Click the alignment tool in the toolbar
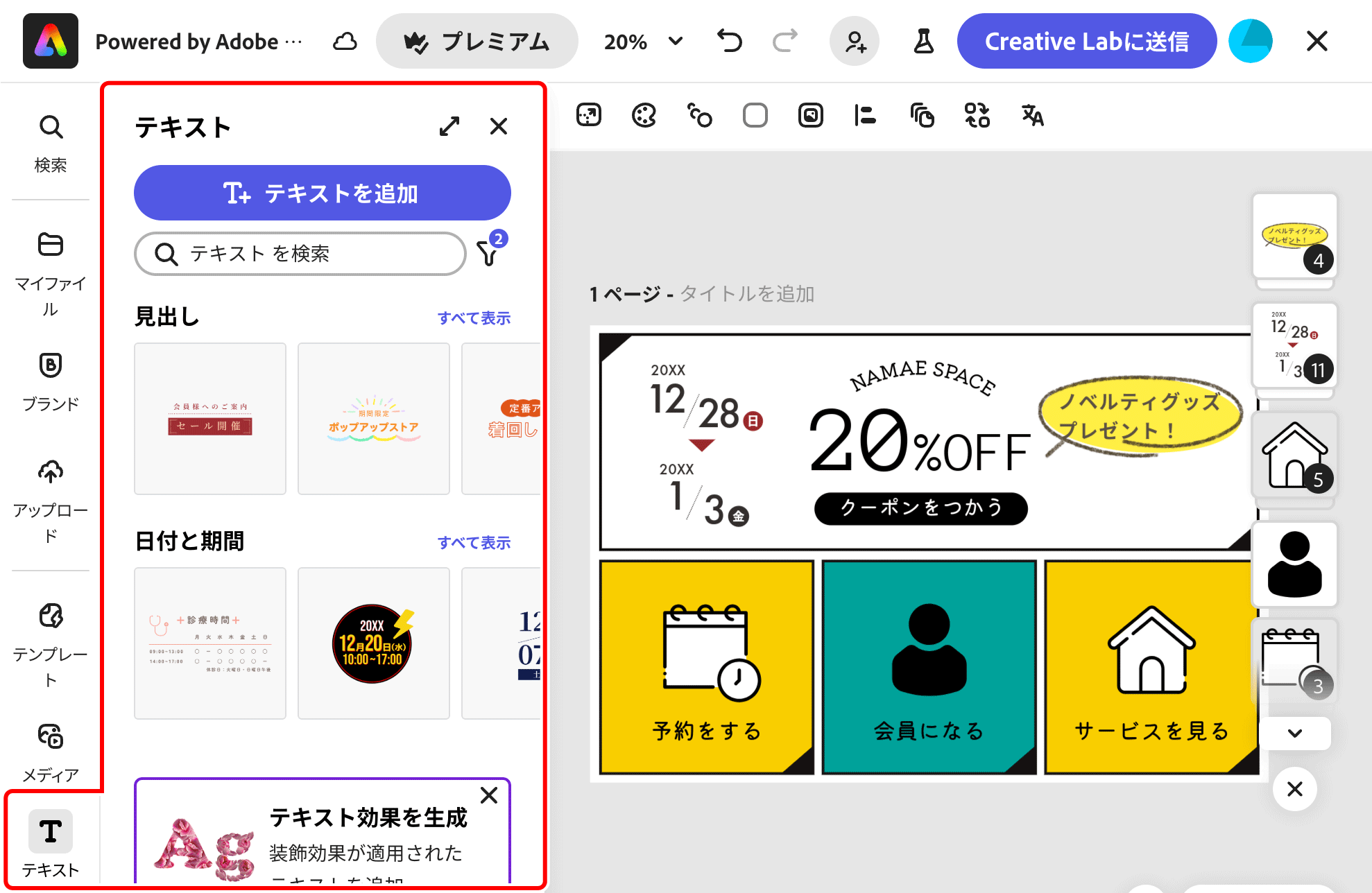Image resolution: width=1372 pixels, height=893 pixels. (x=865, y=115)
